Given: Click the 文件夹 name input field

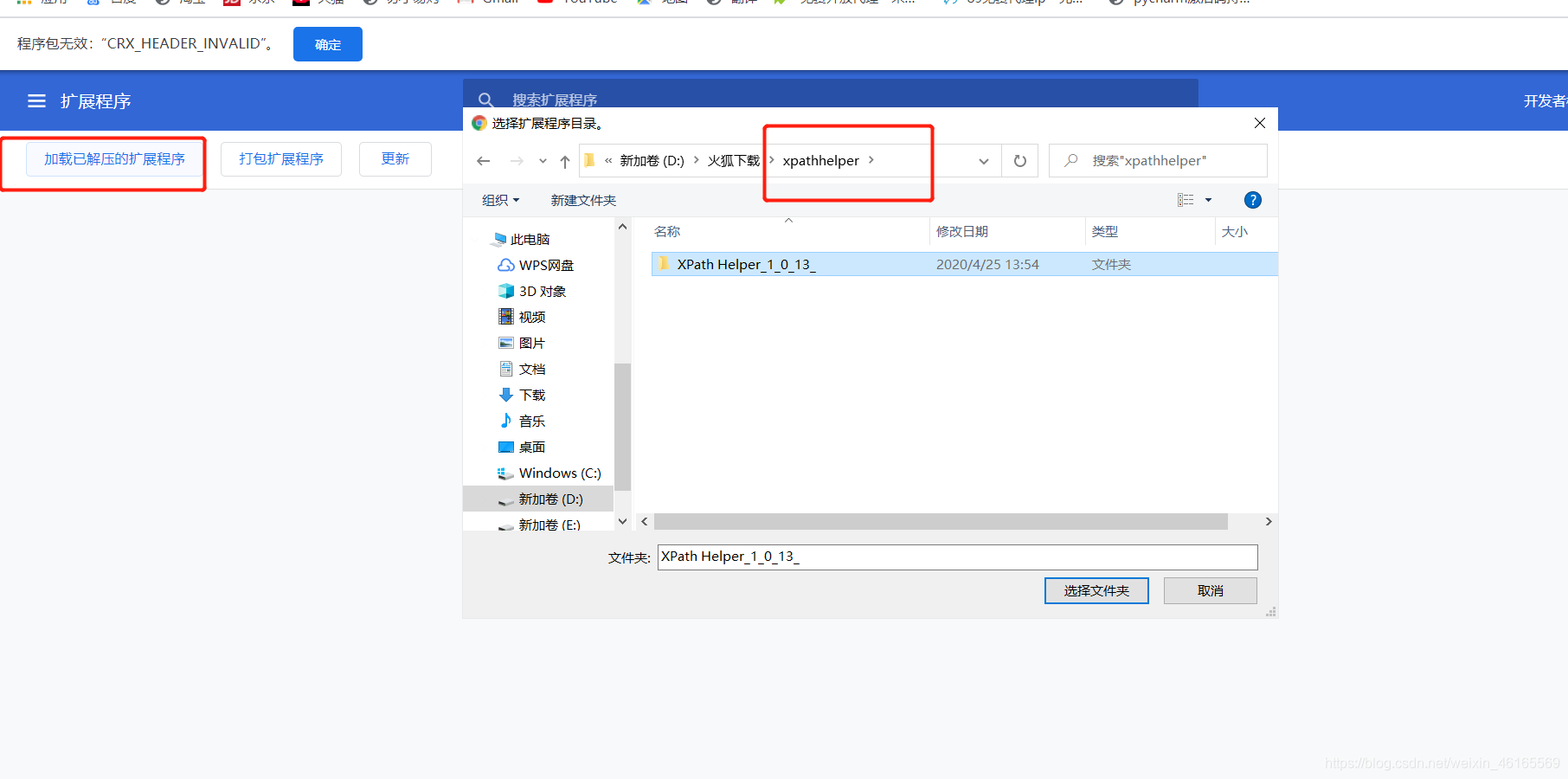Looking at the screenshot, I should (957, 557).
